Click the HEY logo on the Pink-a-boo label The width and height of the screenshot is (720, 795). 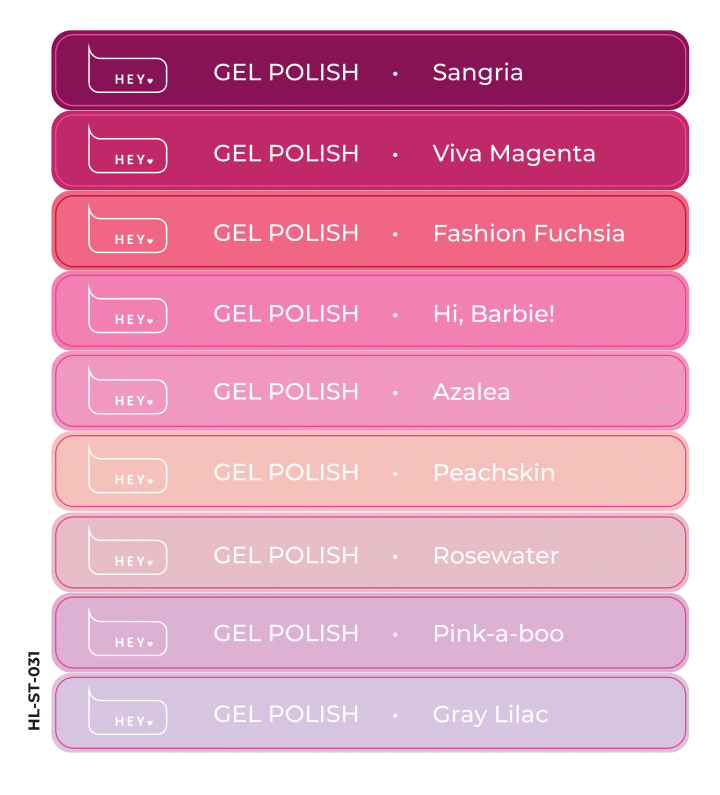pos(127,632)
